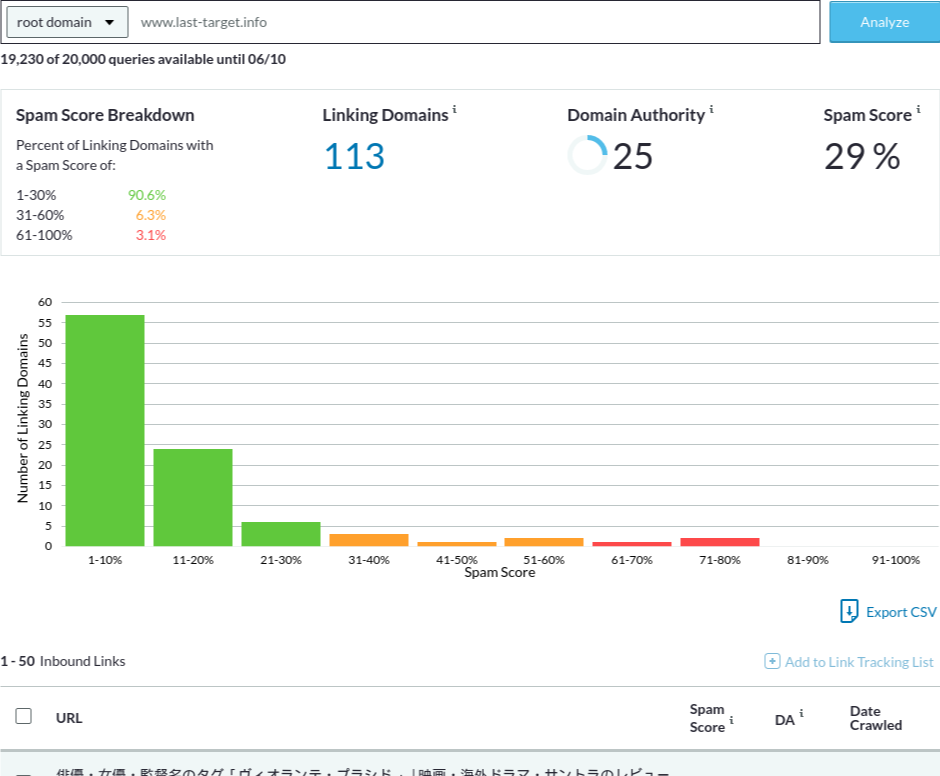Image resolution: width=940 pixels, height=776 pixels.
Task: Select the orange 31-40% spam score bar
Action: [x=369, y=540]
